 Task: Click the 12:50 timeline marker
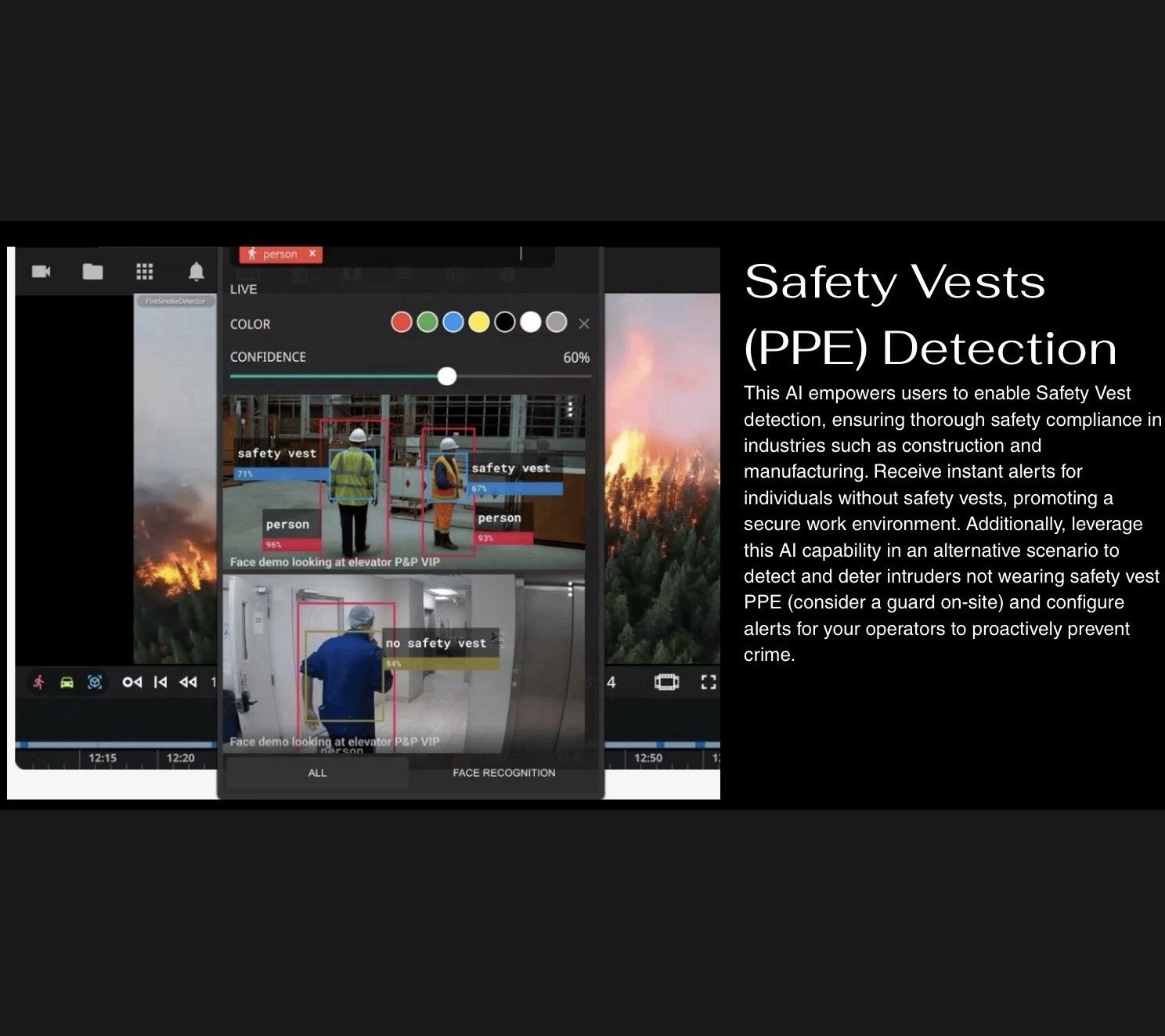648,758
